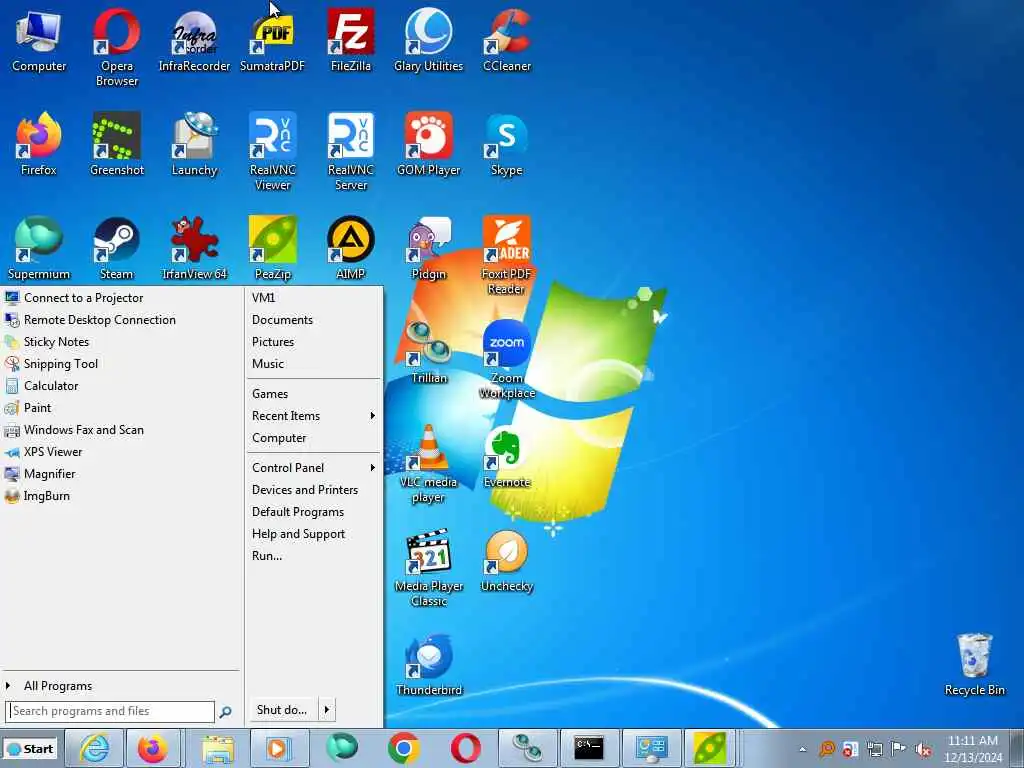Select the Thunderbird desktop icon
Viewport: 1024px width, 768px height.
pyautogui.click(x=428, y=664)
